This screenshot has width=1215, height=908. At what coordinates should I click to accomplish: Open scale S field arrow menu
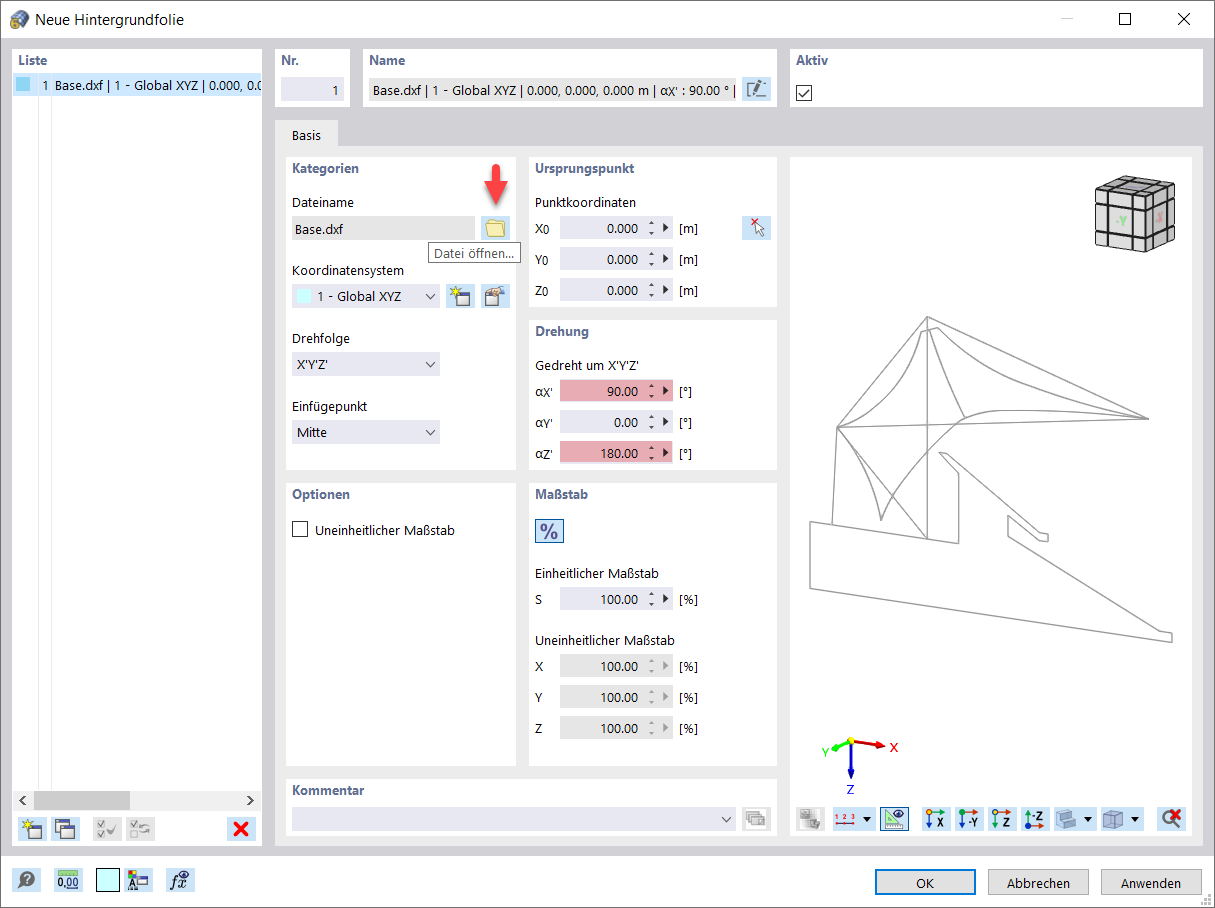pos(666,599)
